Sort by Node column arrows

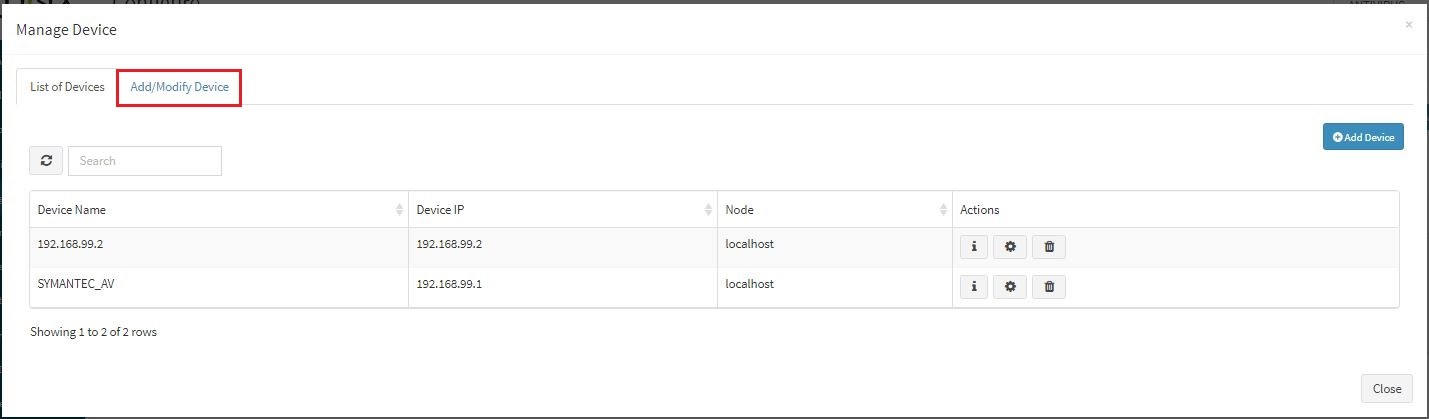943,210
